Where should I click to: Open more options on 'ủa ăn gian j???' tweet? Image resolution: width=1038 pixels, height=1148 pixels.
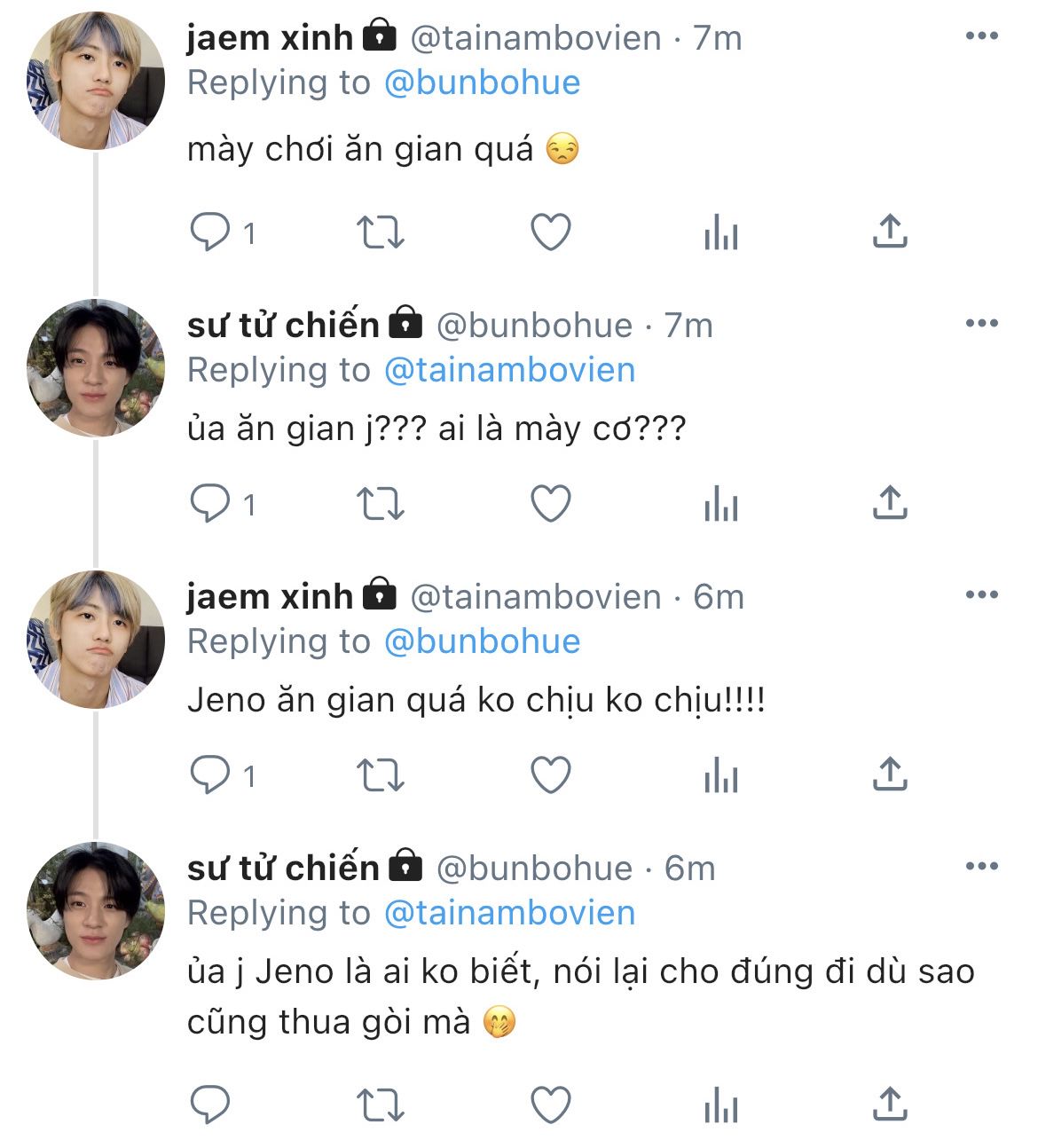point(981,324)
